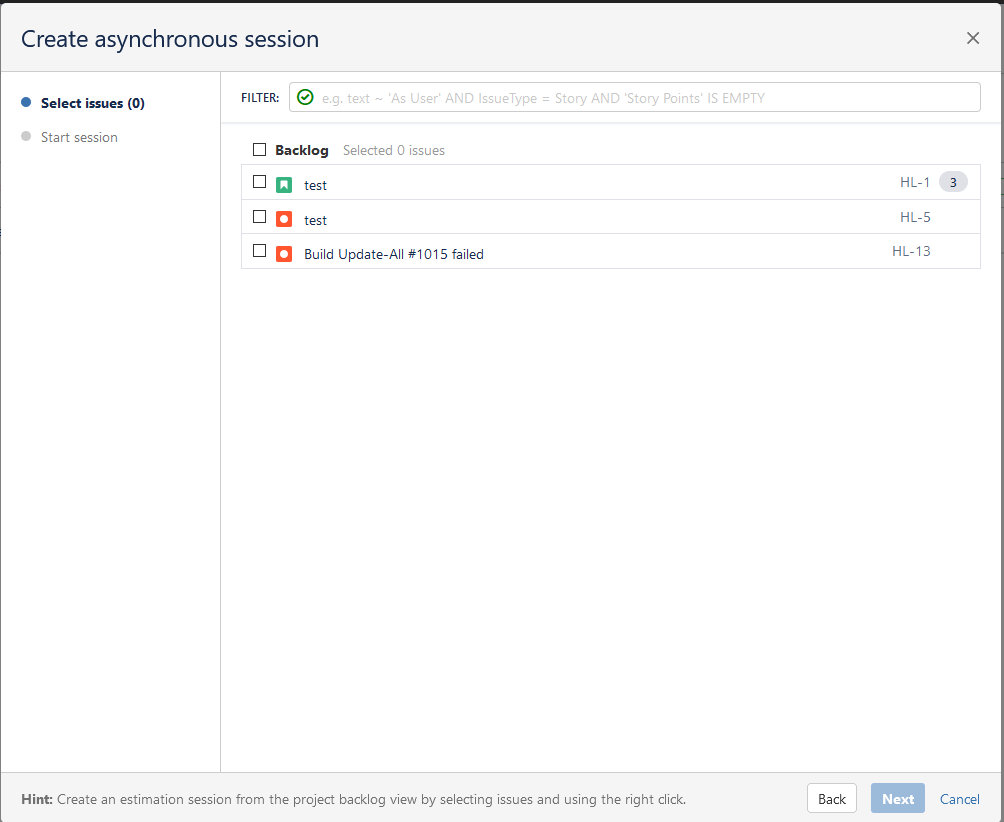Toggle the Backlog select-all checkbox

coord(260,150)
